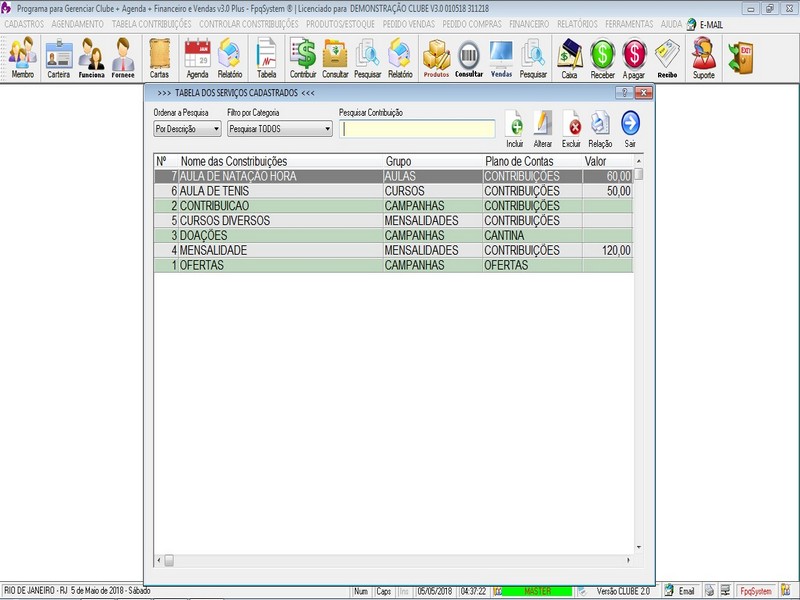The width and height of the screenshot is (800, 600).
Task: Open the PEDIDO VENDAS menu
Action: coord(409,24)
